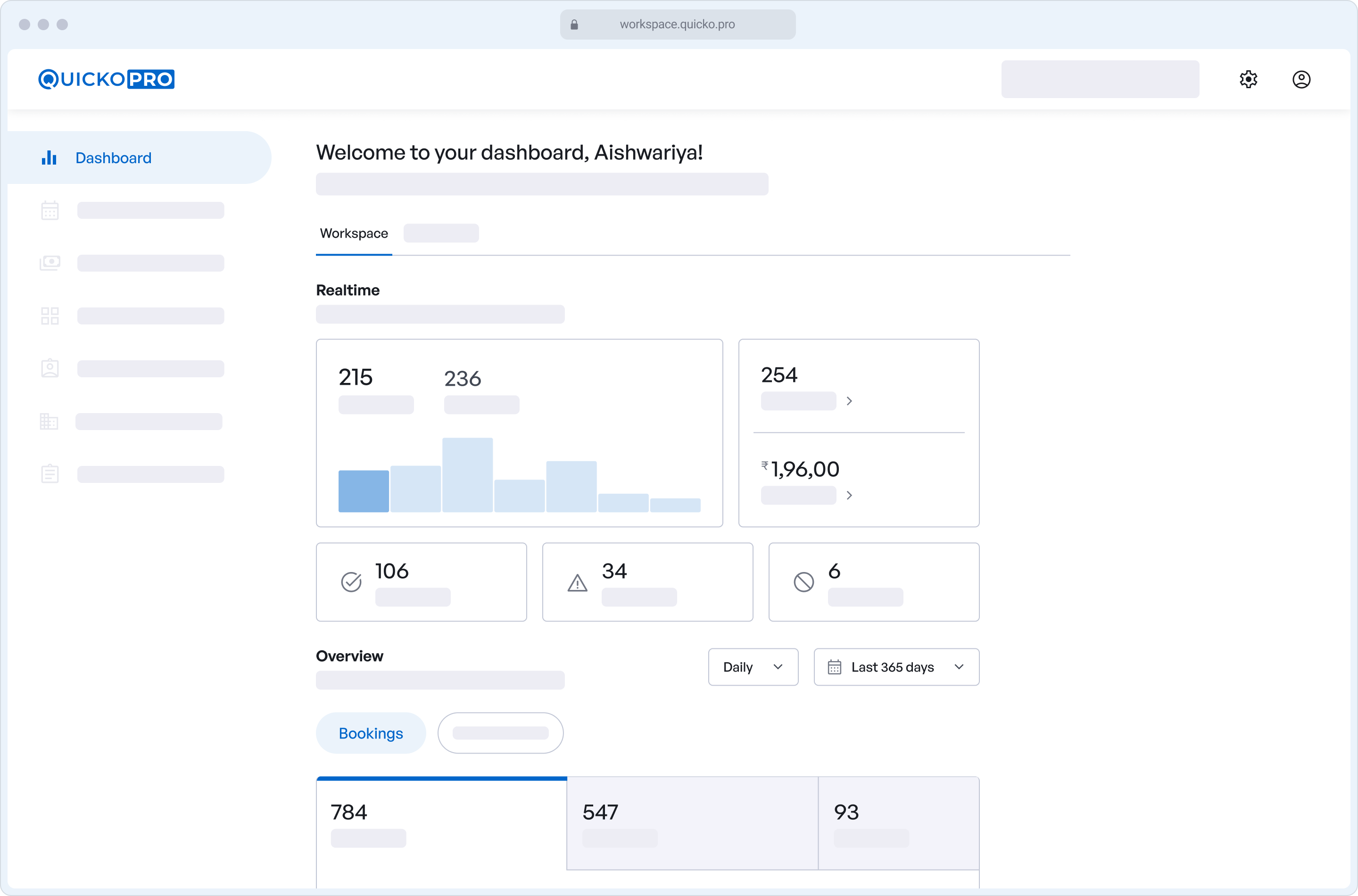Open the 106 status card
1358x896 pixels.
coord(421,582)
